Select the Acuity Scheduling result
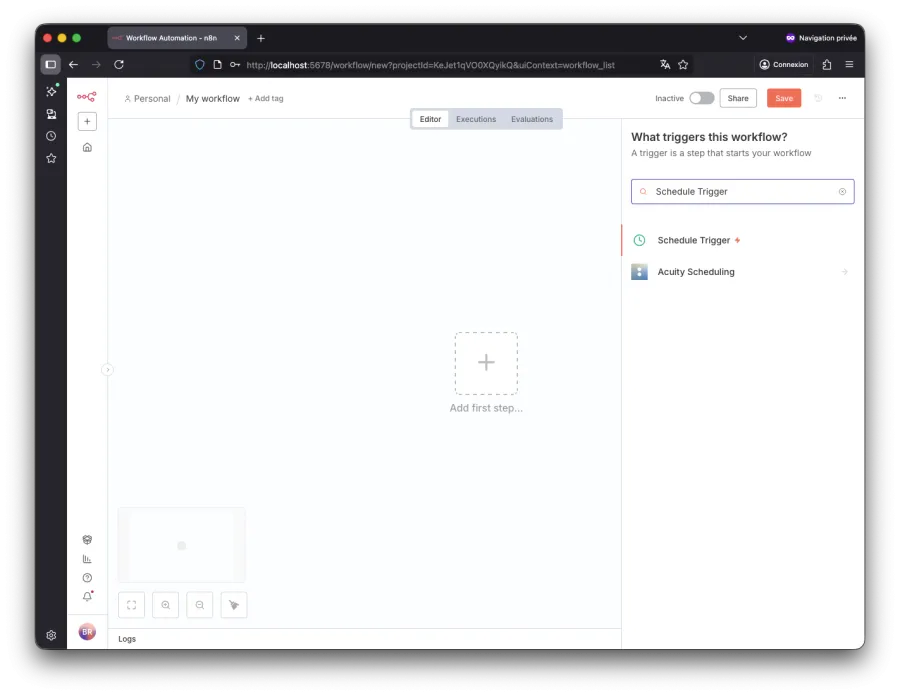900x696 pixels. tap(743, 272)
